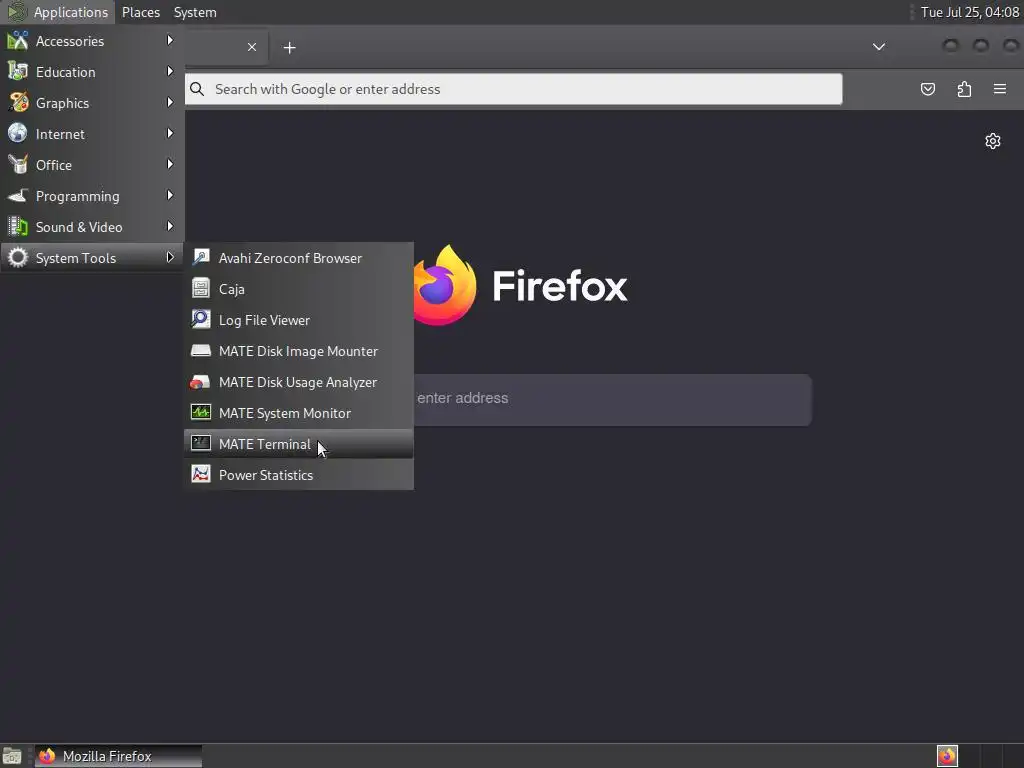The height and width of the screenshot is (768, 1024).
Task: Open the System menu
Action: [x=195, y=12]
